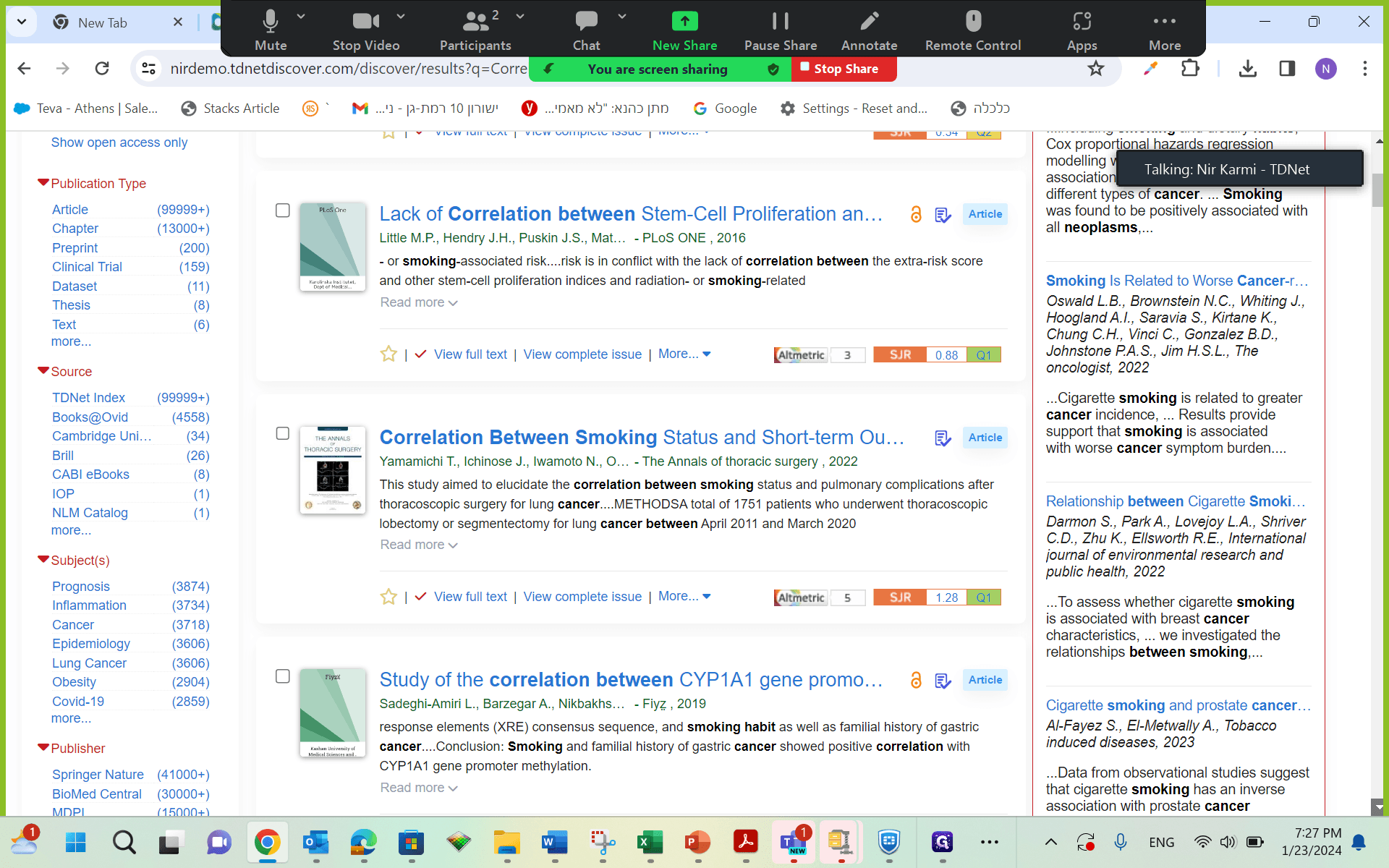Select checkbox for CYP1A1 gene study
This screenshot has width=1389, height=868.
pyautogui.click(x=283, y=676)
